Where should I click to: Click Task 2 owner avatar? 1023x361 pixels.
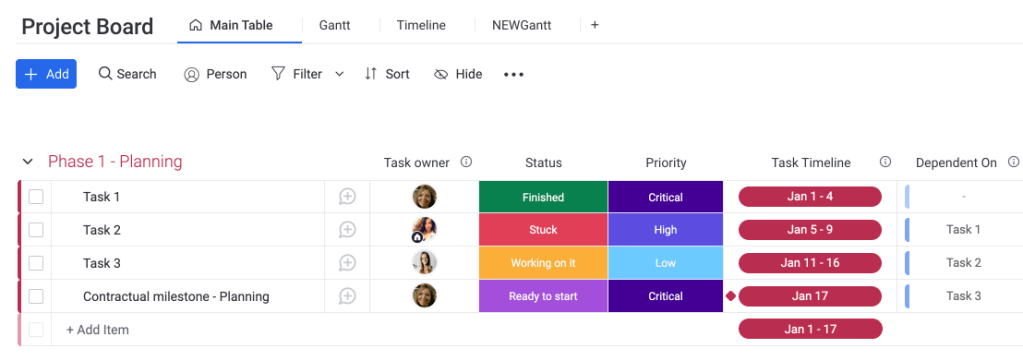point(424,230)
